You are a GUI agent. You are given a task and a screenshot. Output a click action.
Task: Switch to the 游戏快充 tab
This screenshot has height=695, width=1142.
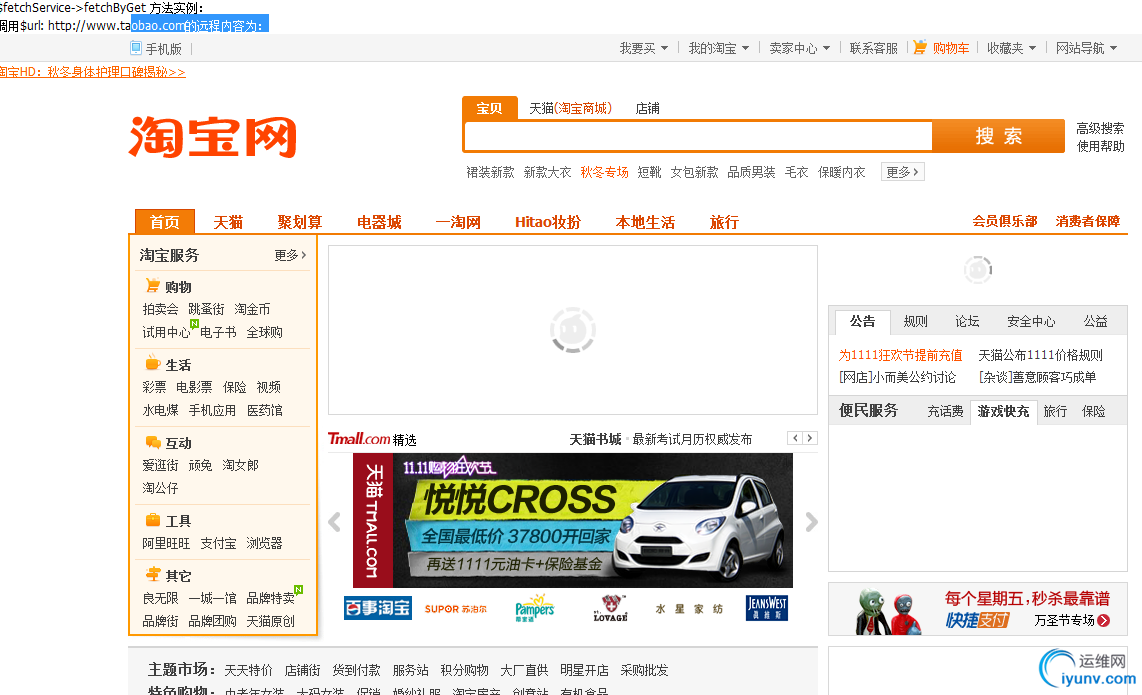pos(1004,411)
